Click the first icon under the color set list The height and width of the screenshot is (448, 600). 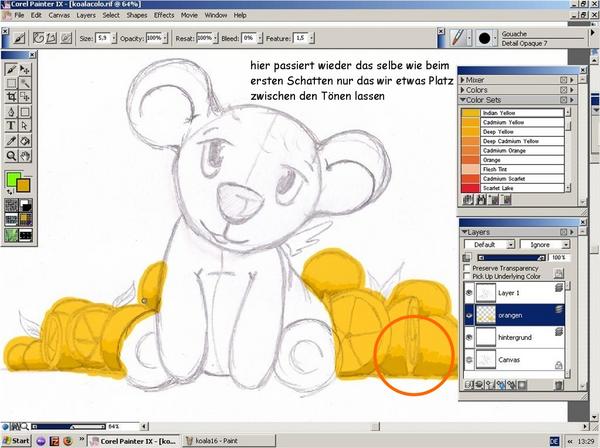coord(468,199)
